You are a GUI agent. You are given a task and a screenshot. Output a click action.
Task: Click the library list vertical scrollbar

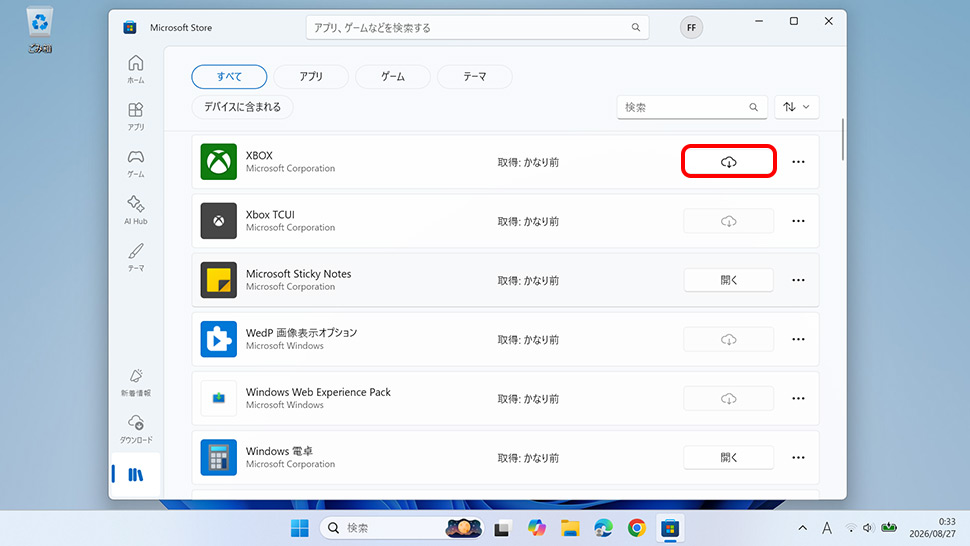843,140
